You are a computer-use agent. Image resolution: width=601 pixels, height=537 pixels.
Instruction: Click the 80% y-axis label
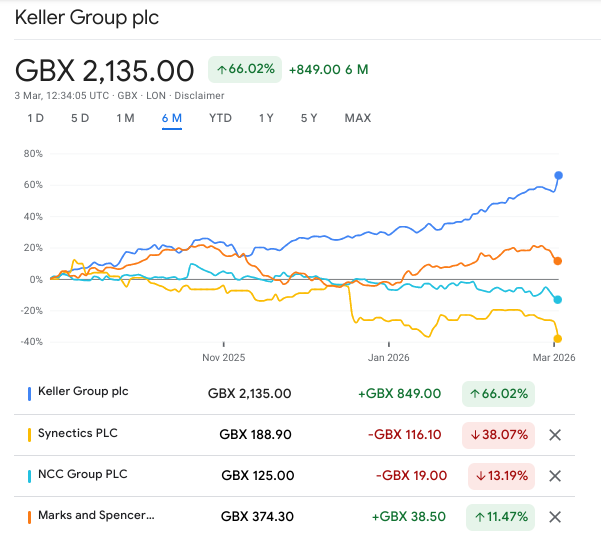click(33, 154)
